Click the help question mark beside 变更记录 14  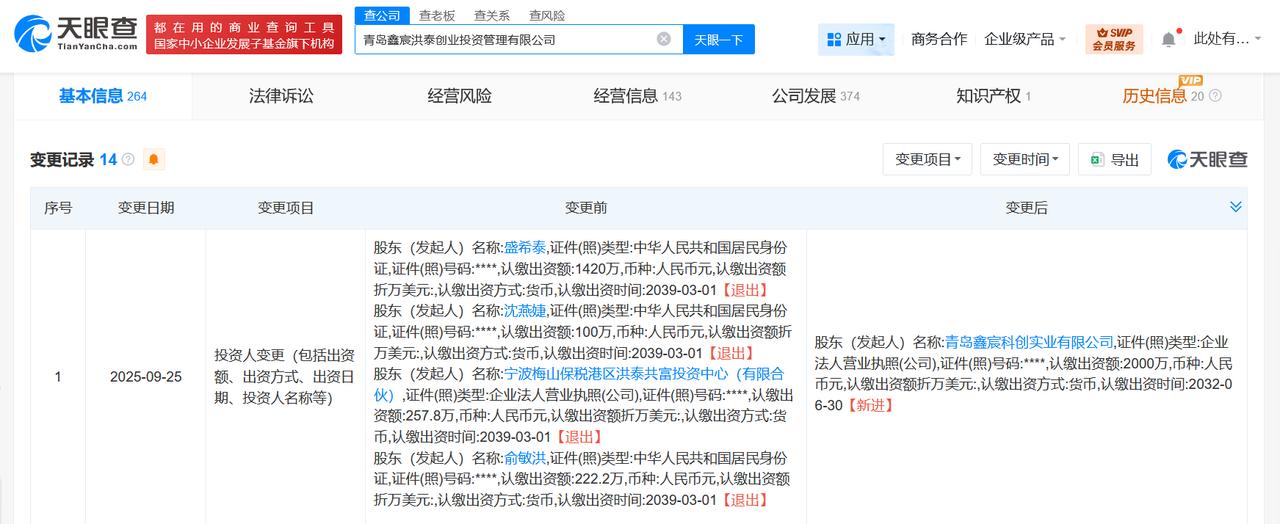click(128, 159)
